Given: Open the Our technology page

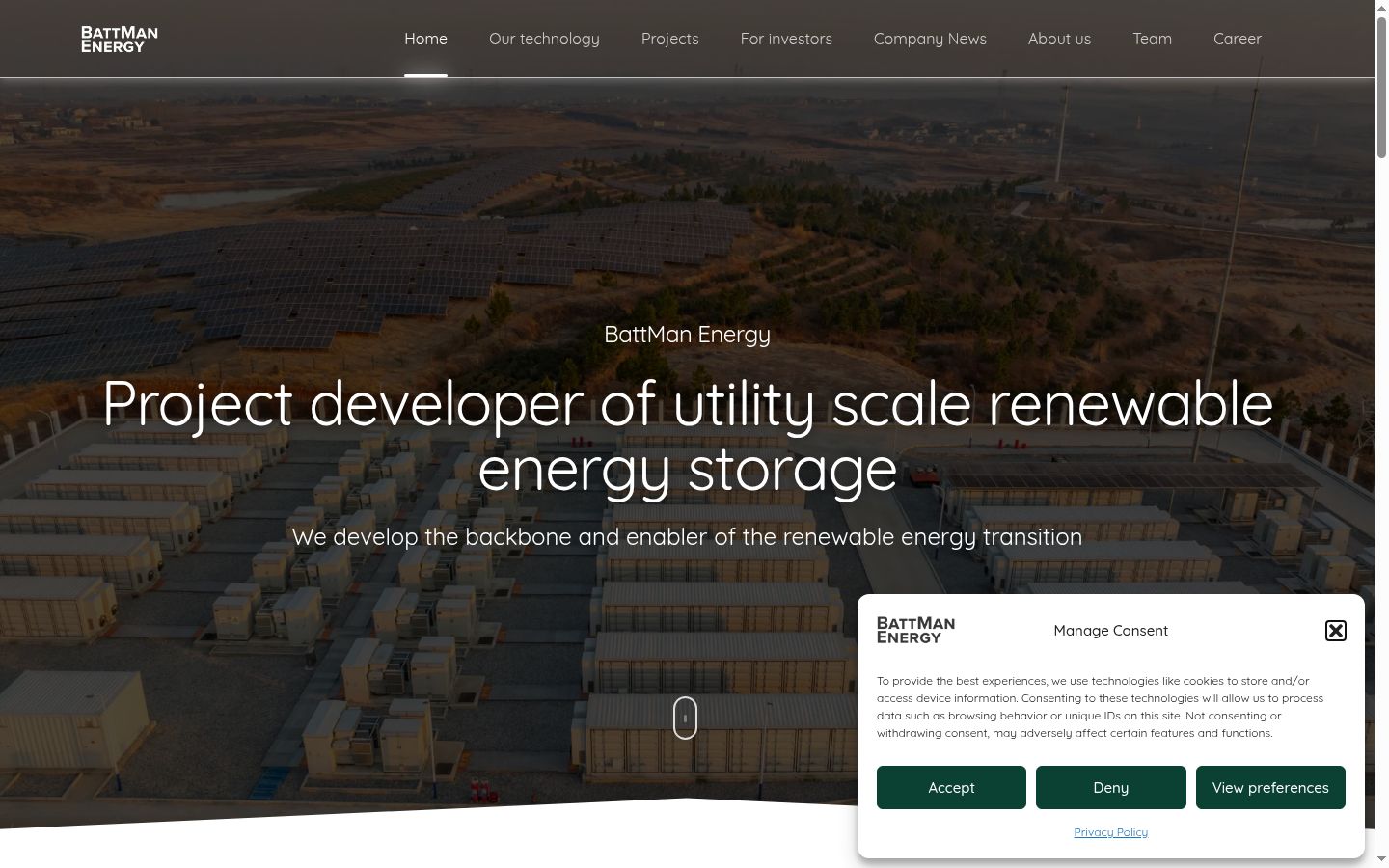Looking at the screenshot, I should coord(544,39).
